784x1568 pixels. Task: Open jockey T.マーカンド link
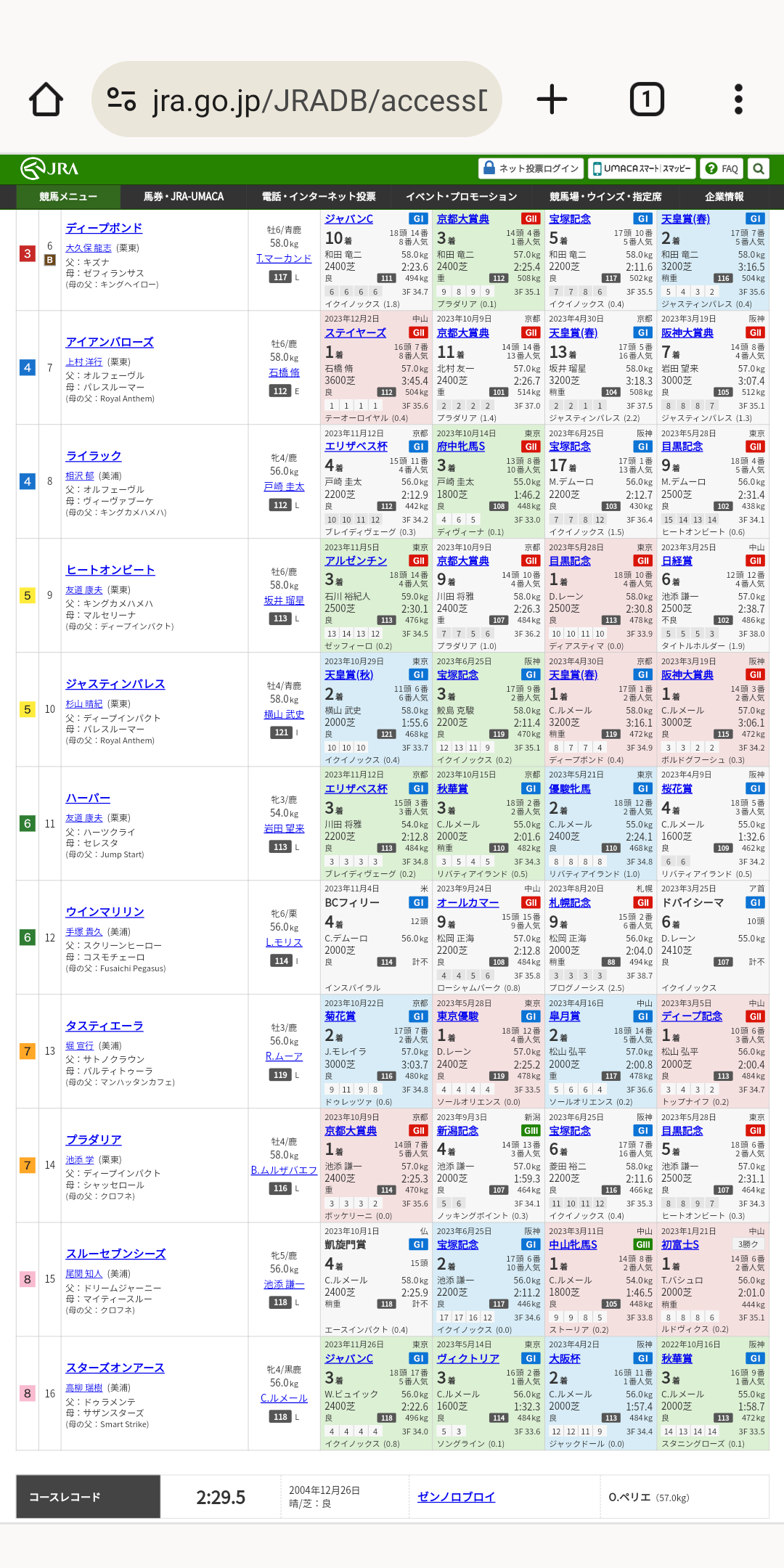284,258
